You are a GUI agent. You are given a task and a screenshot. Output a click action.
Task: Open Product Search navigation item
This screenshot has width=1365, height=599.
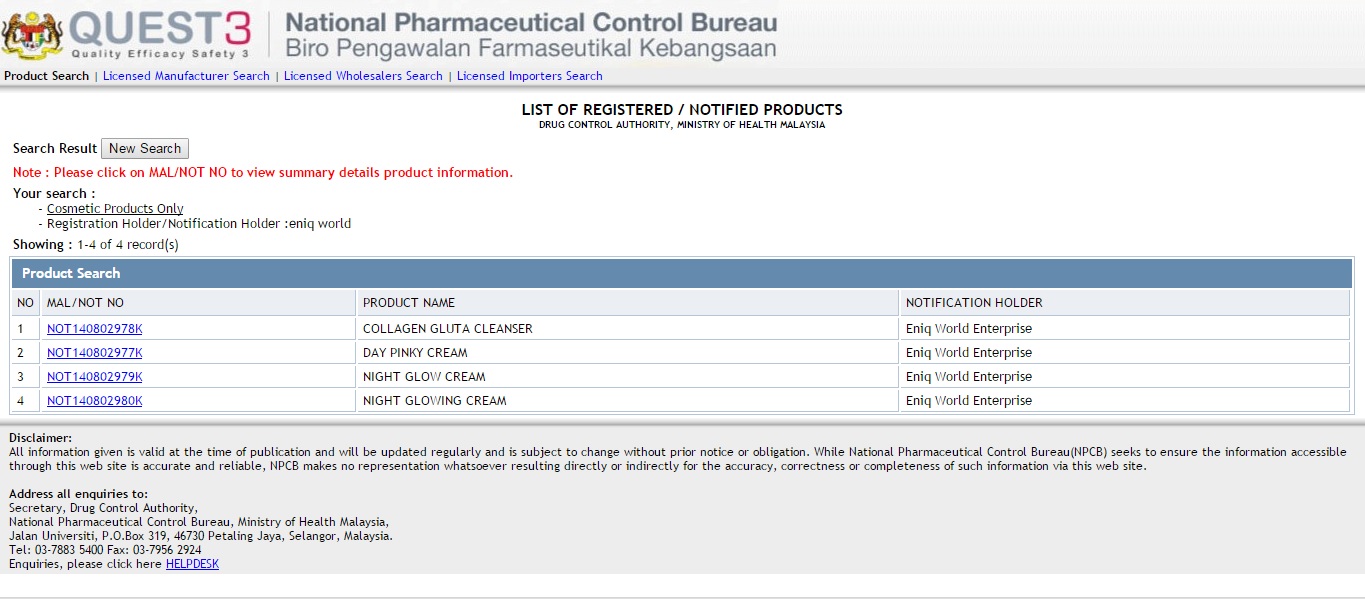[x=46, y=76]
